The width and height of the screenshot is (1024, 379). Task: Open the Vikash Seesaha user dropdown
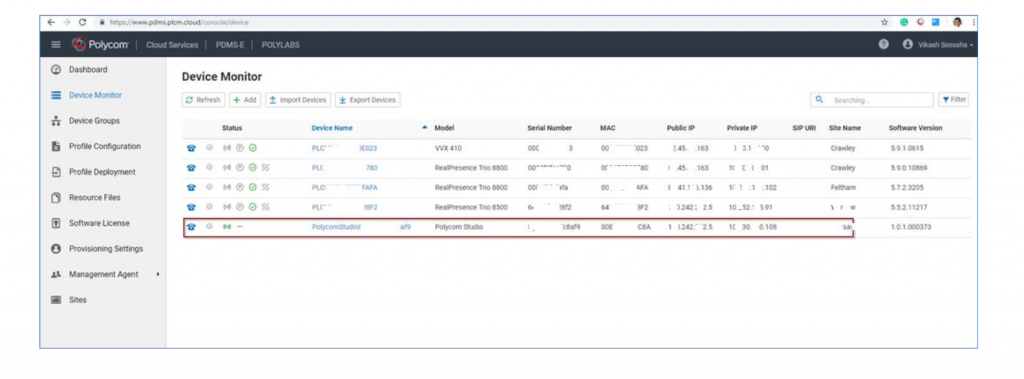coord(945,45)
